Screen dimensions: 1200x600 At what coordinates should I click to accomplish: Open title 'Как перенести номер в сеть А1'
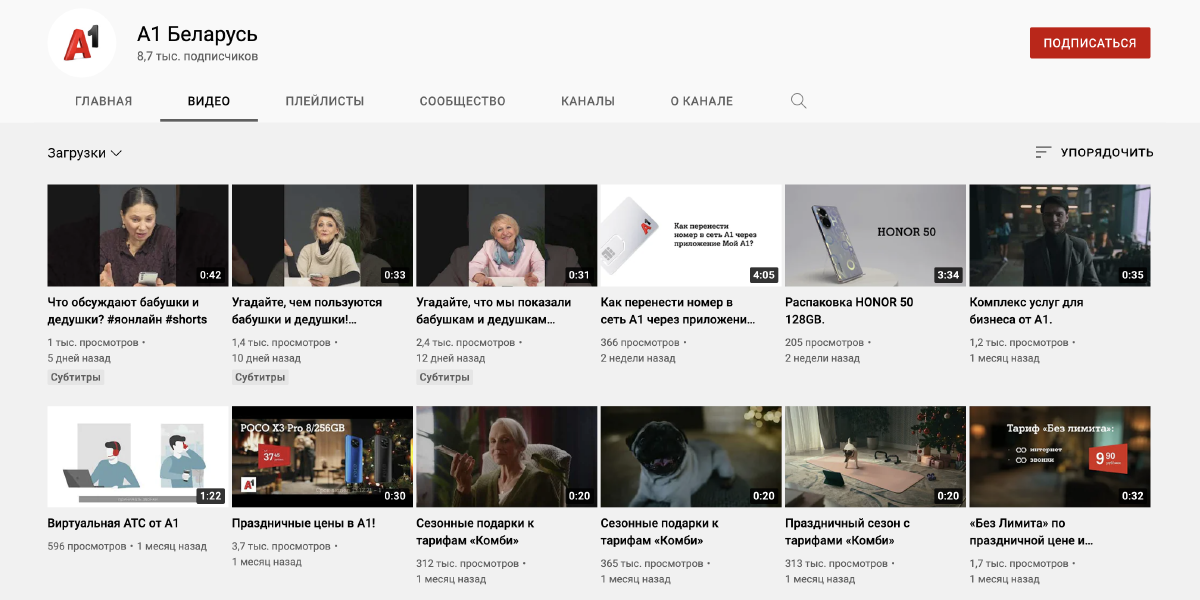pos(678,311)
